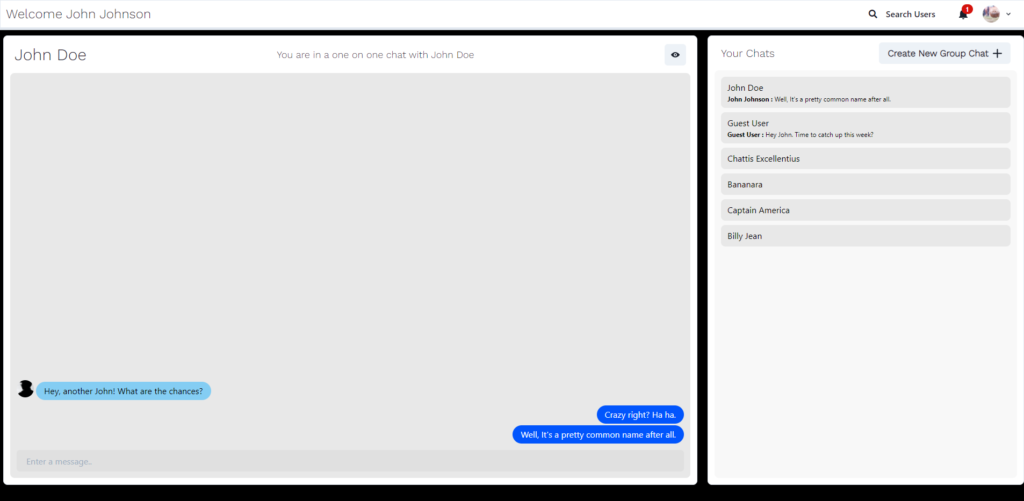The image size is (1024, 501).
Task: Click the notification bell icon
Action: pos(963,15)
